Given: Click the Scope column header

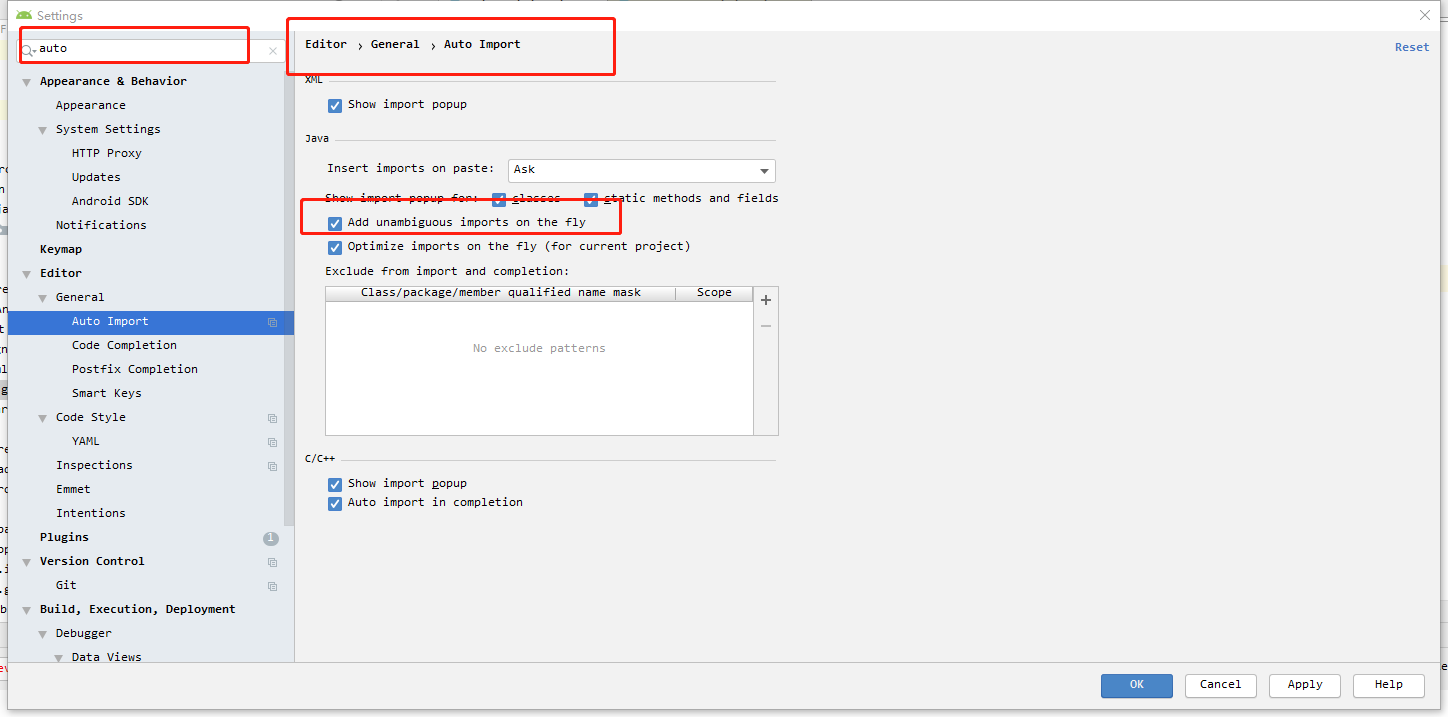Looking at the screenshot, I should (714, 293).
